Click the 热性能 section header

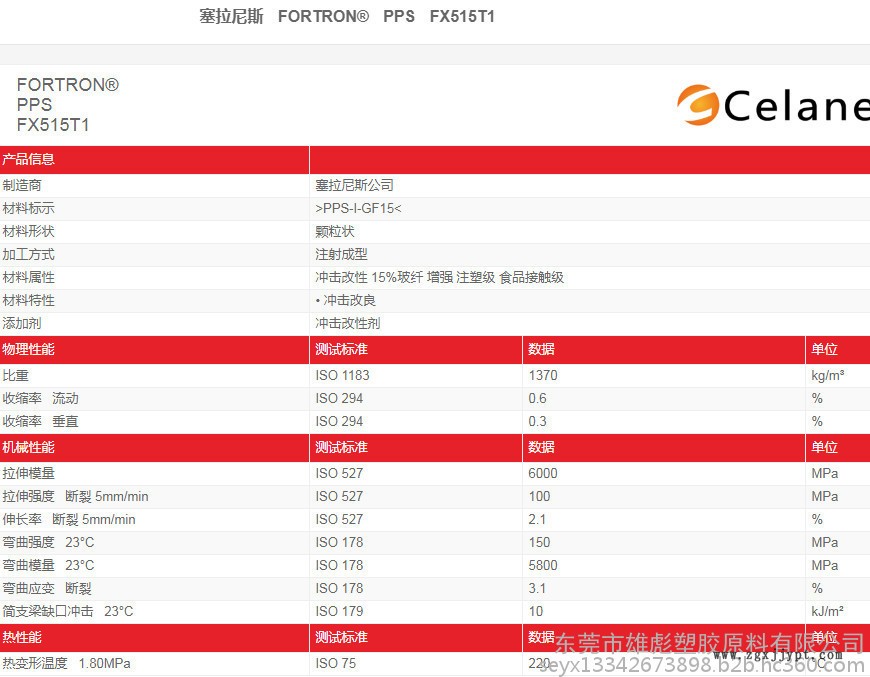pyautogui.click(x=22, y=637)
